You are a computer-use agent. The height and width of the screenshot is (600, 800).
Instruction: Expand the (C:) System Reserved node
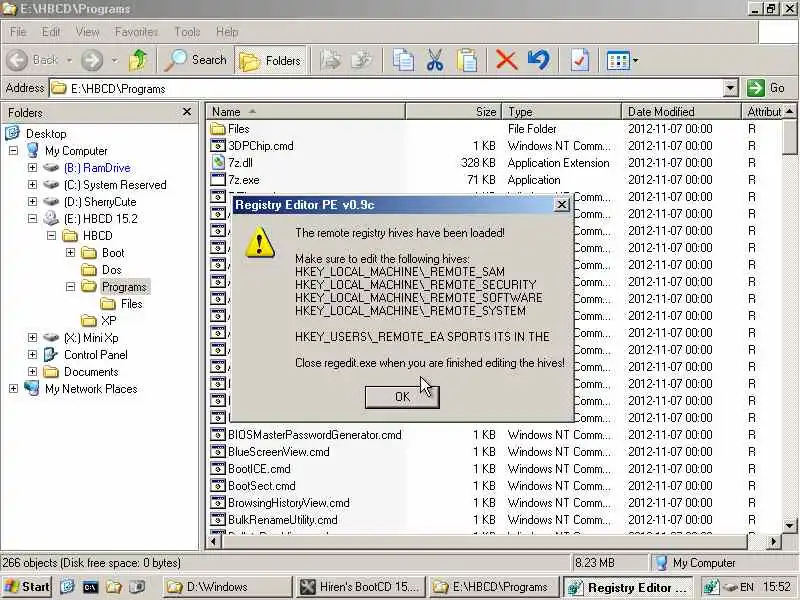pos(32,185)
